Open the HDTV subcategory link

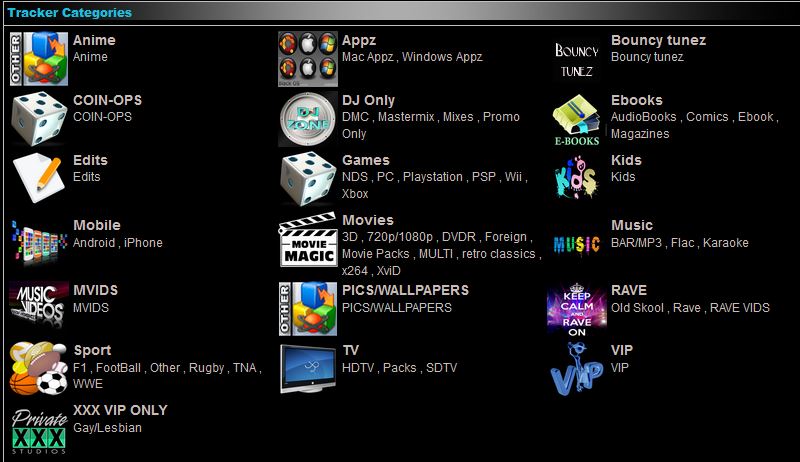click(358, 368)
